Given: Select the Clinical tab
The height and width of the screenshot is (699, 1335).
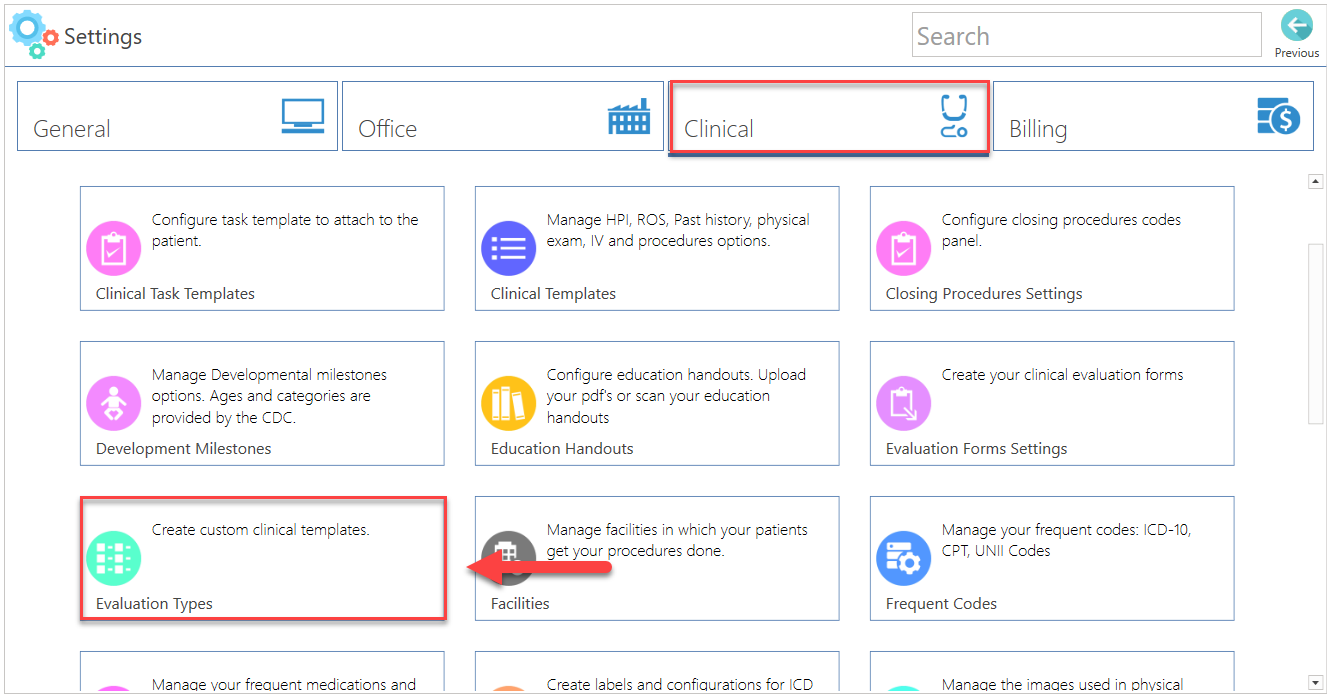Looking at the screenshot, I should 829,117.
